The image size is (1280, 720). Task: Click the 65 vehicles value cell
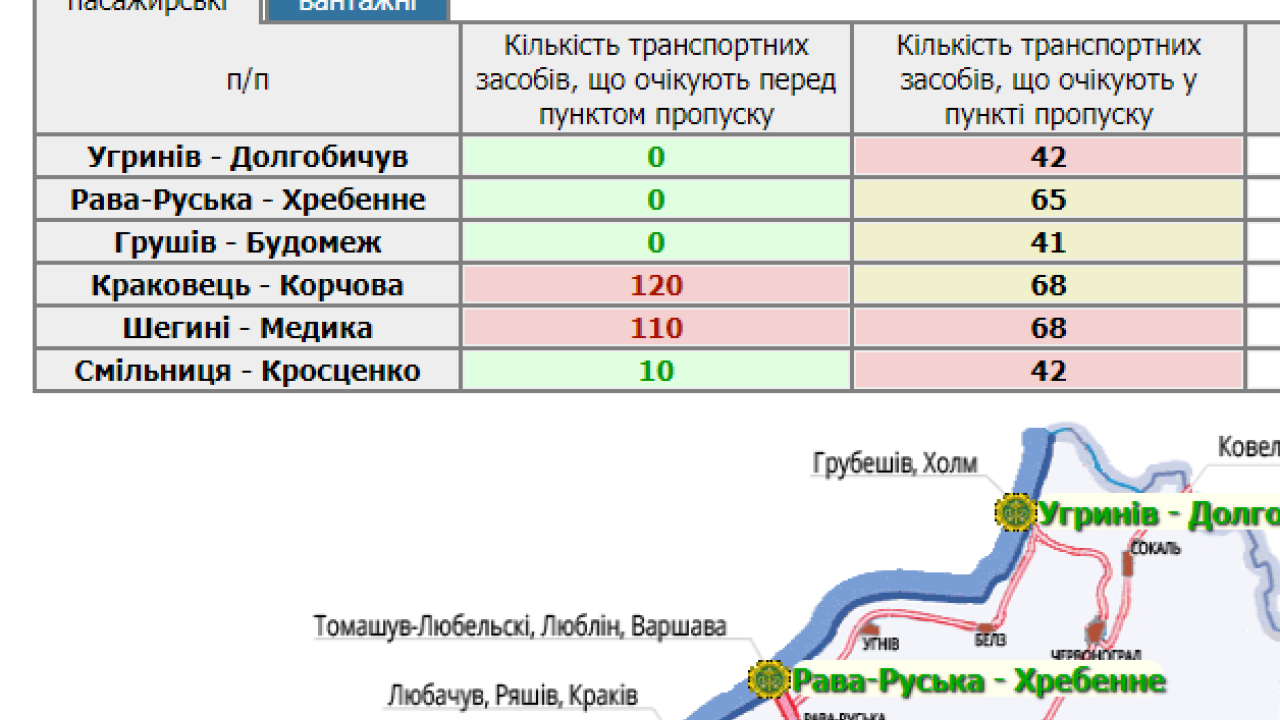click(1048, 200)
